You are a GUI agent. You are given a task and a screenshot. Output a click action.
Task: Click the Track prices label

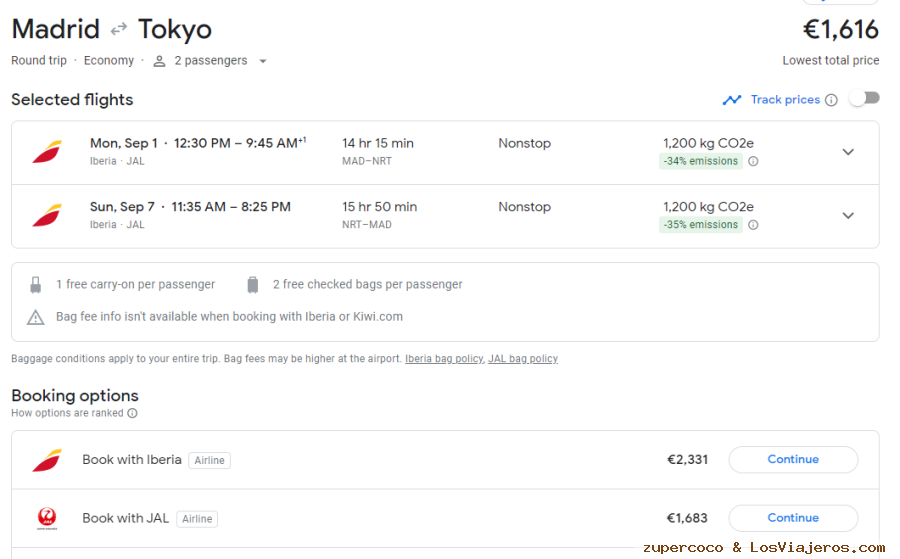point(785,100)
